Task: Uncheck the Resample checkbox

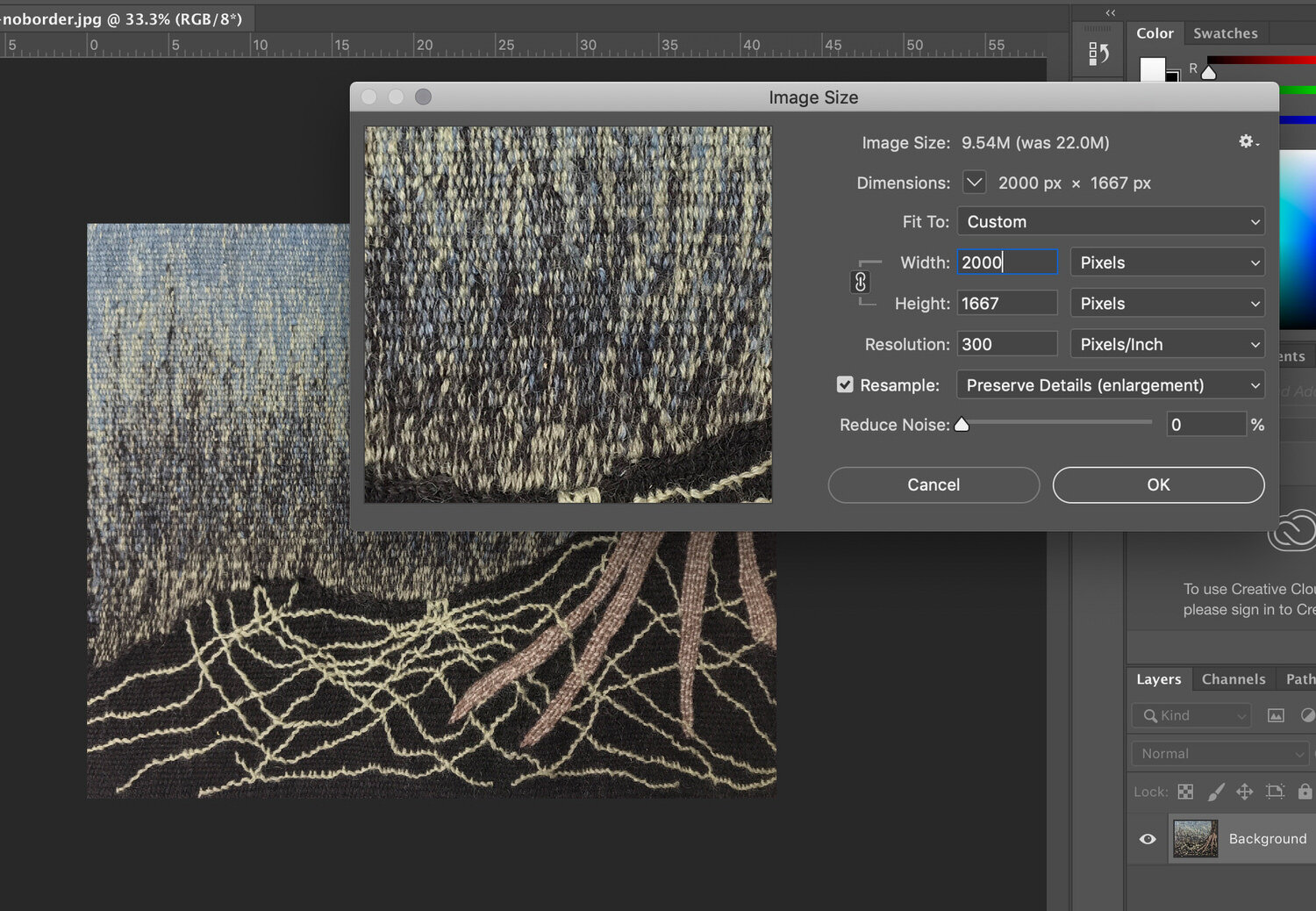Action: pyautogui.click(x=844, y=384)
